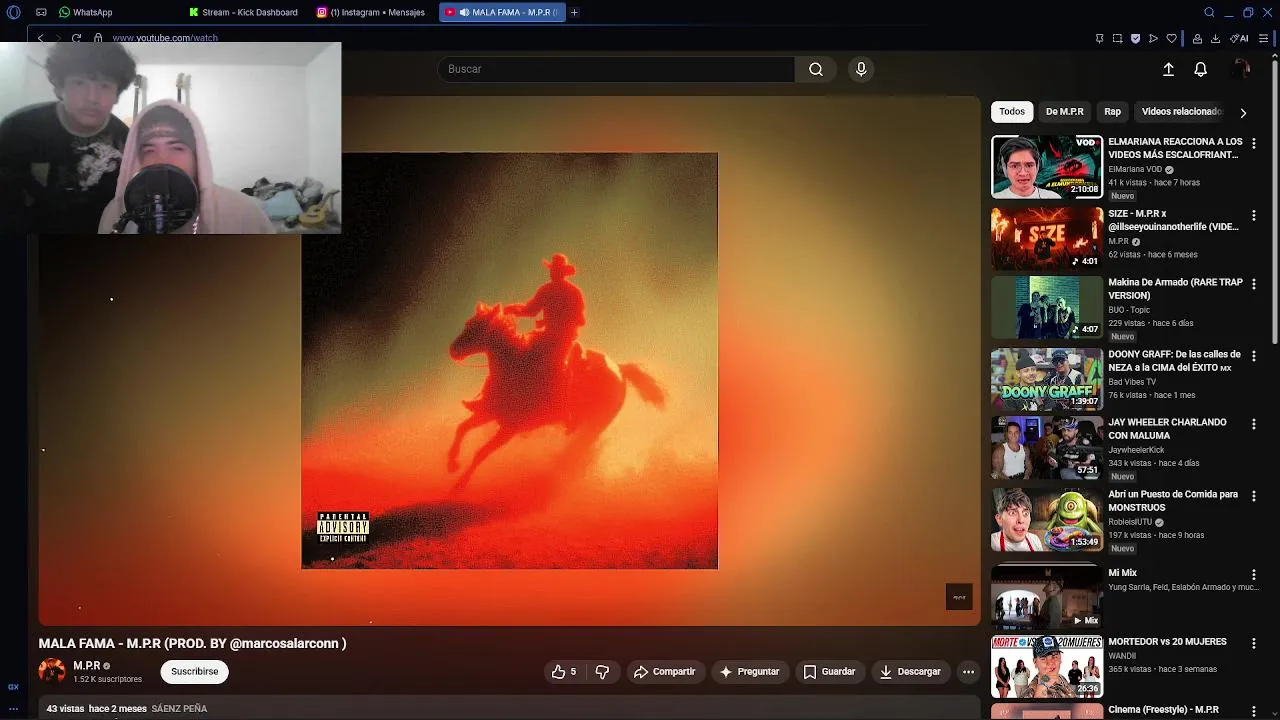
Task: Click the Guardar save button
Action: tap(829, 672)
